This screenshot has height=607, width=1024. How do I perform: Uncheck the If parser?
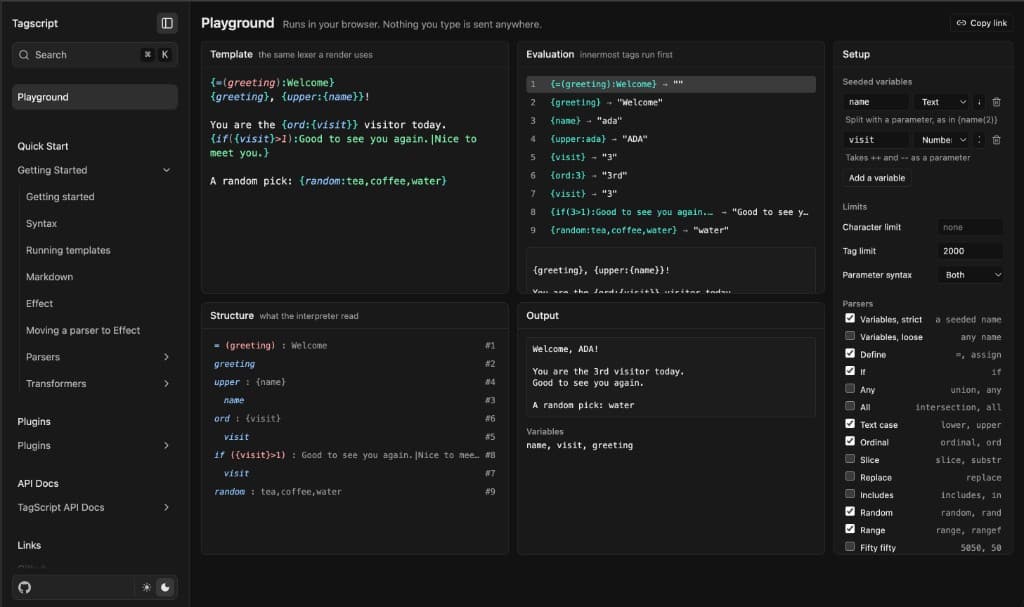(x=850, y=370)
